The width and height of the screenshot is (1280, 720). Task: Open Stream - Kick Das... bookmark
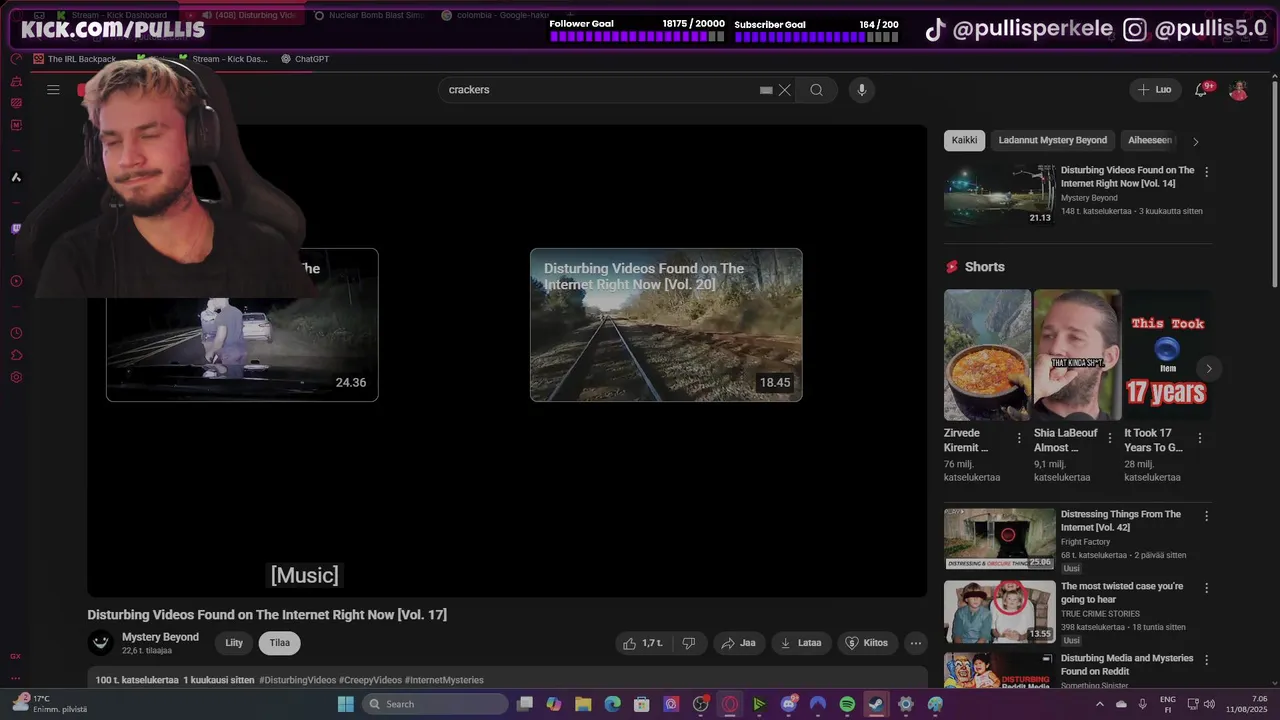point(222,59)
